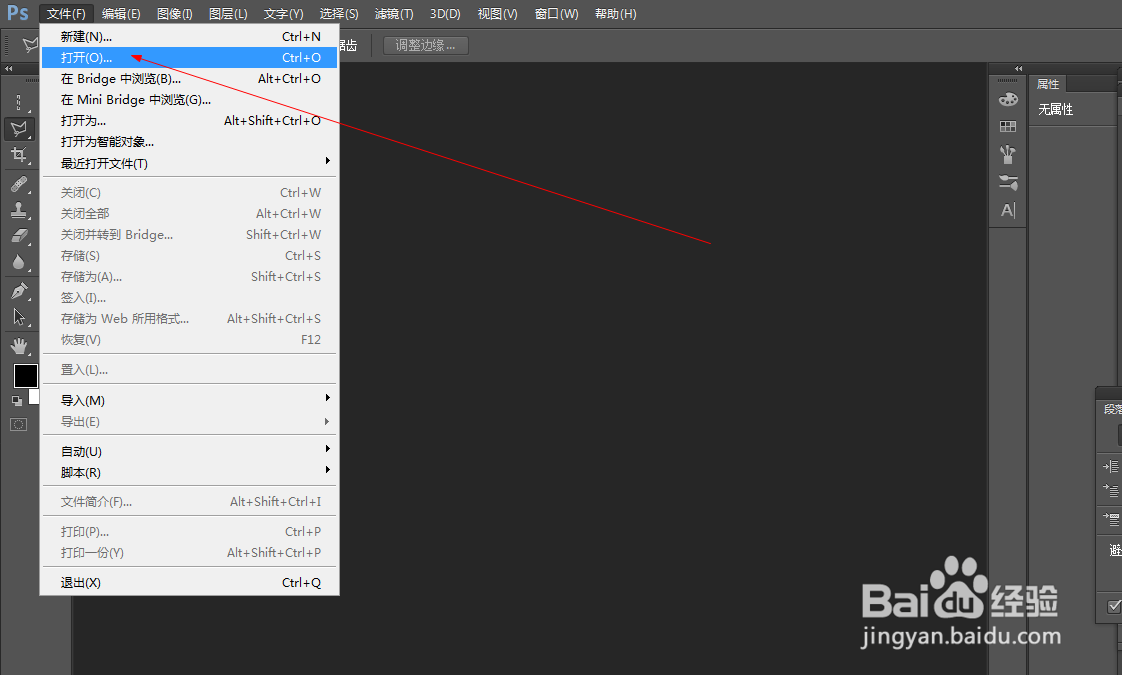Choose 退出(X) to quit Photoshop
The image size is (1122, 675).
pyautogui.click(x=190, y=583)
